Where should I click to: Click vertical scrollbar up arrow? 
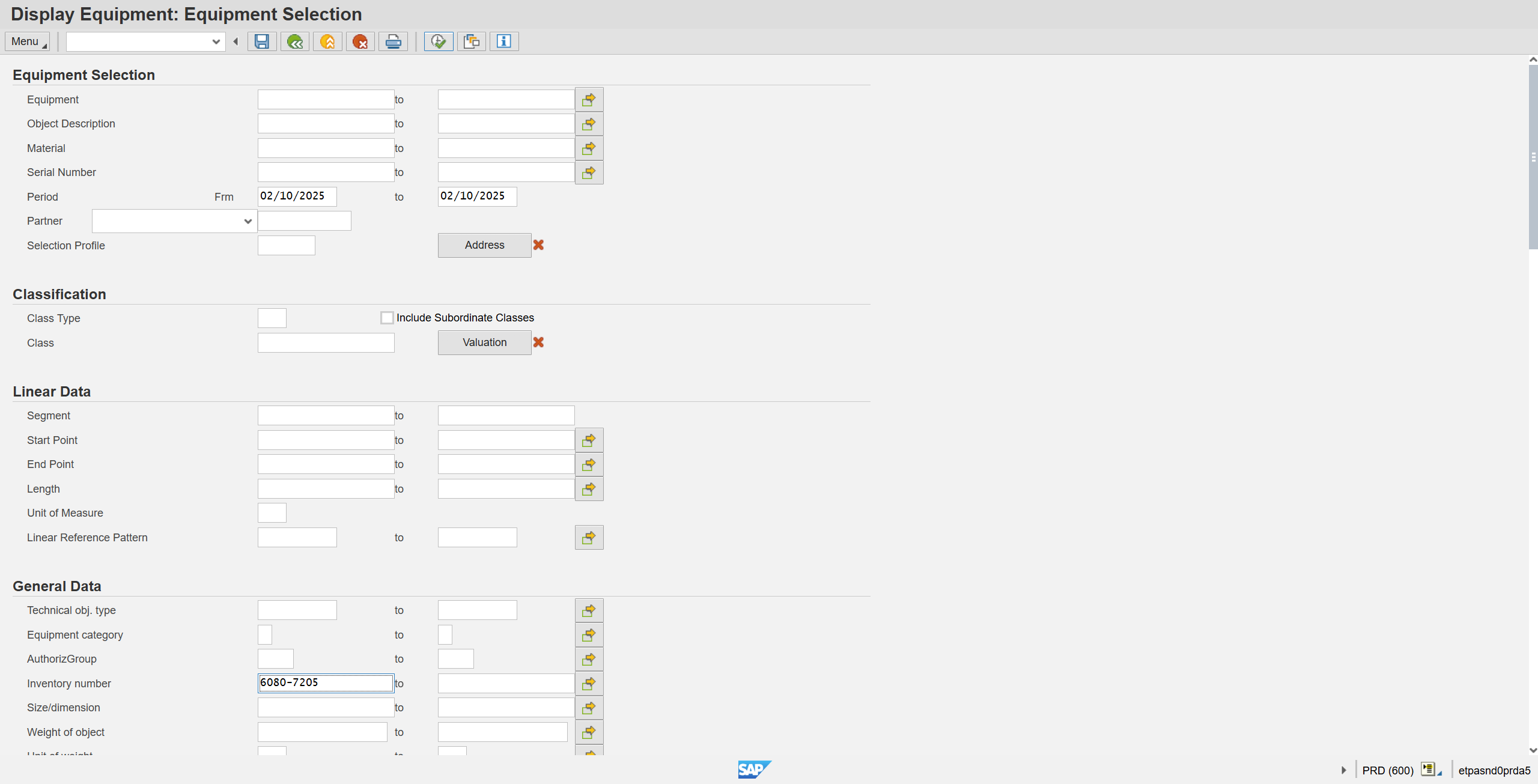click(1533, 59)
